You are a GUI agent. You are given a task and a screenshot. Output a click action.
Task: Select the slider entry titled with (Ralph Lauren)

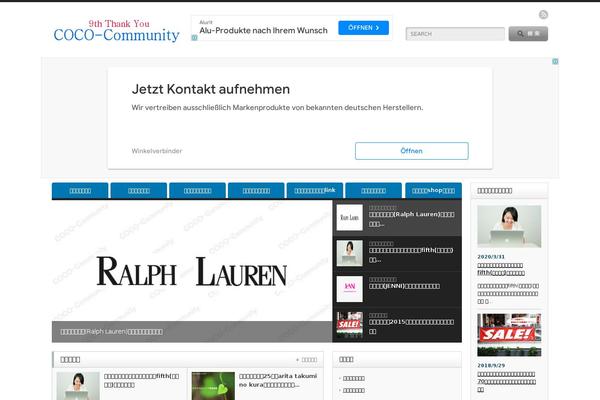click(411, 219)
